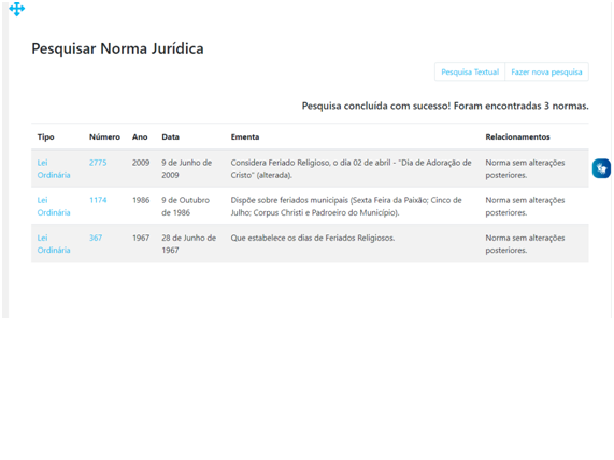Click the Relacionamentos column header
The width and height of the screenshot is (614, 460).
point(517,137)
